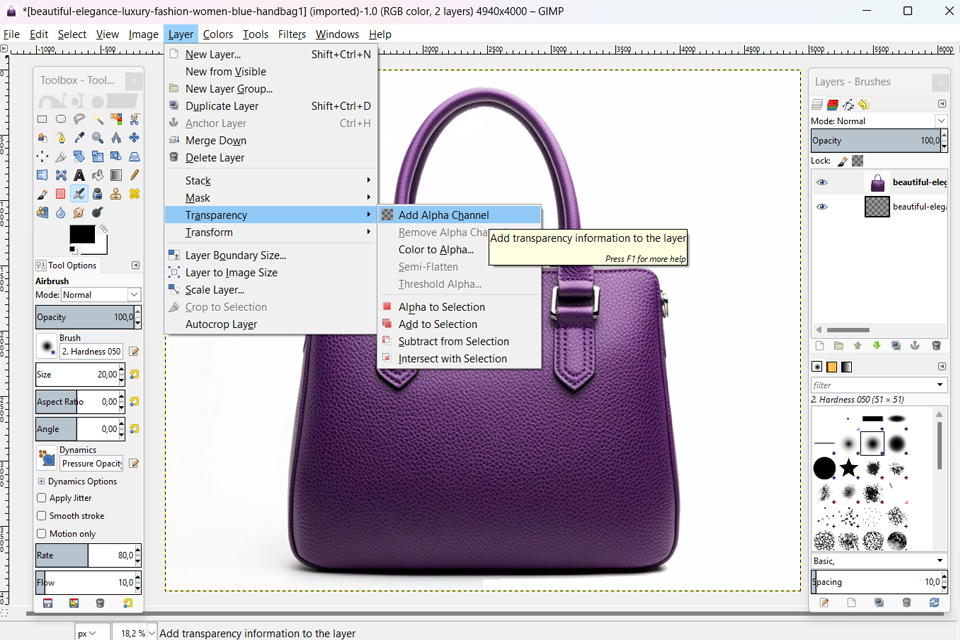The height and width of the screenshot is (640, 960).
Task: Select the Eraser tool
Action: tap(61, 194)
